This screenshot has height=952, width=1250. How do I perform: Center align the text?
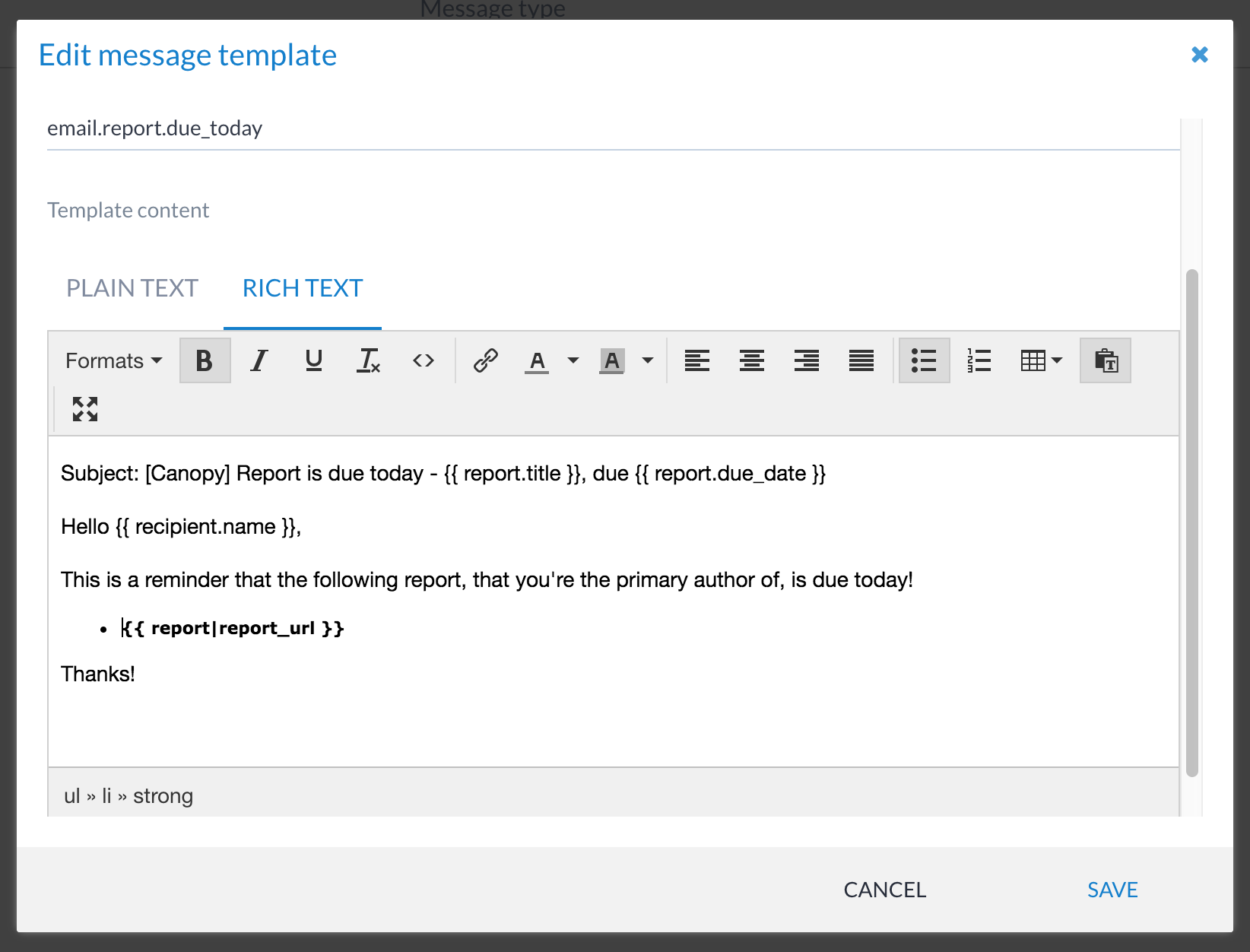pos(751,360)
